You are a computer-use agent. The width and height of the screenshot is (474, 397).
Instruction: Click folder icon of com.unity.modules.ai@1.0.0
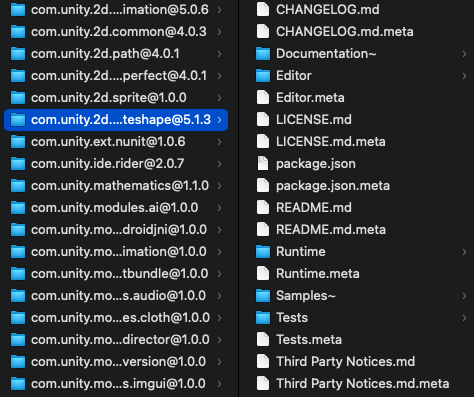pos(18,208)
